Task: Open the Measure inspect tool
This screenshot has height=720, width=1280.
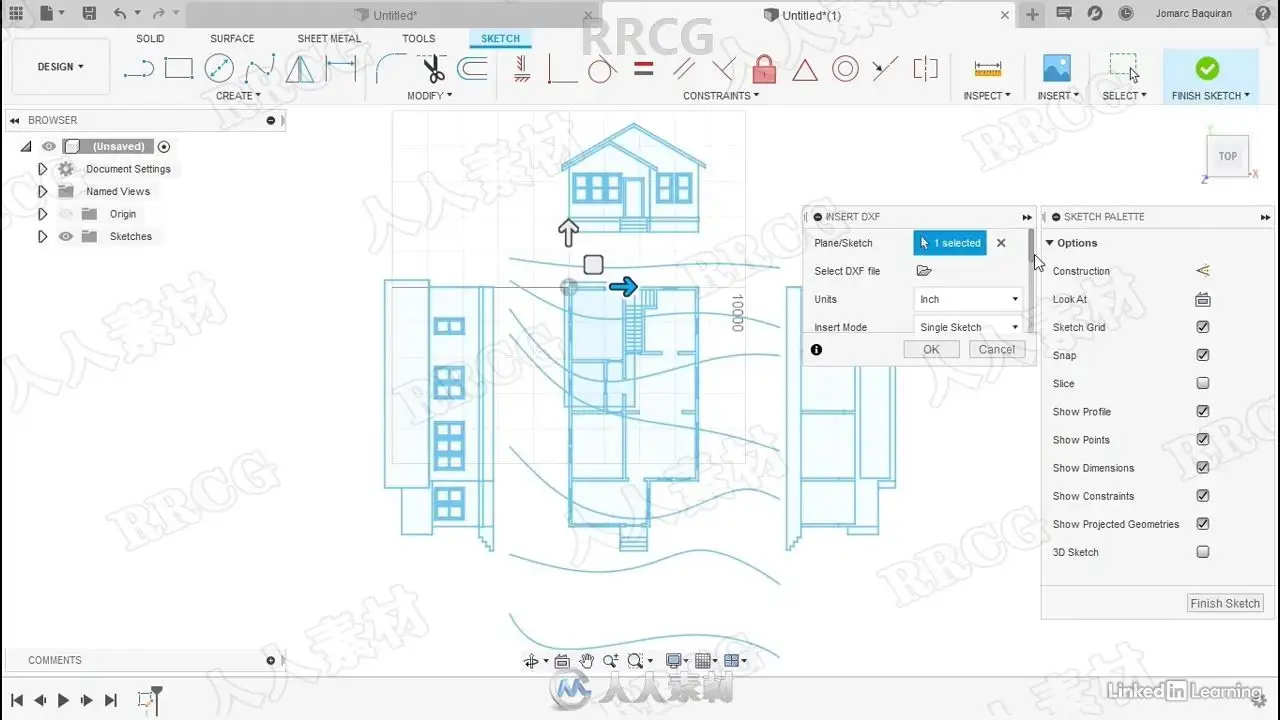Action: pyautogui.click(x=987, y=68)
